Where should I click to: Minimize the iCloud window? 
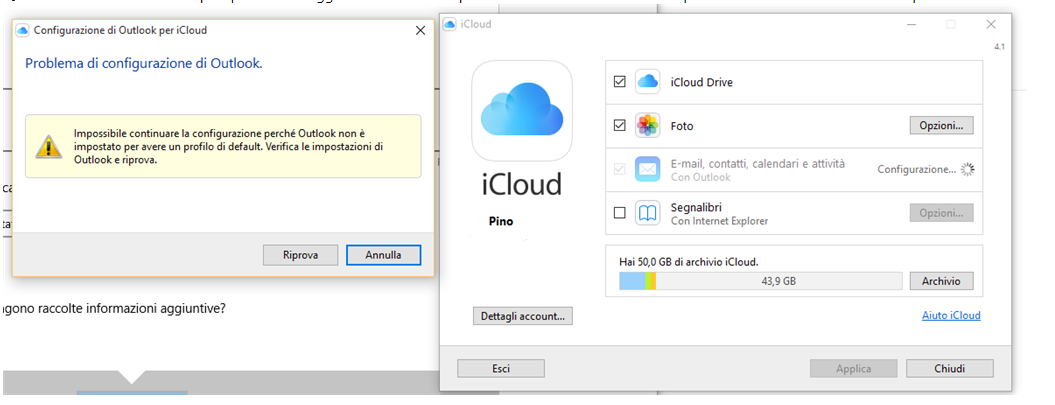tap(912, 24)
